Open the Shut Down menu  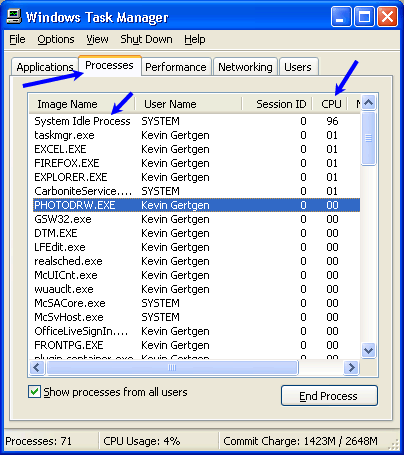point(146,40)
